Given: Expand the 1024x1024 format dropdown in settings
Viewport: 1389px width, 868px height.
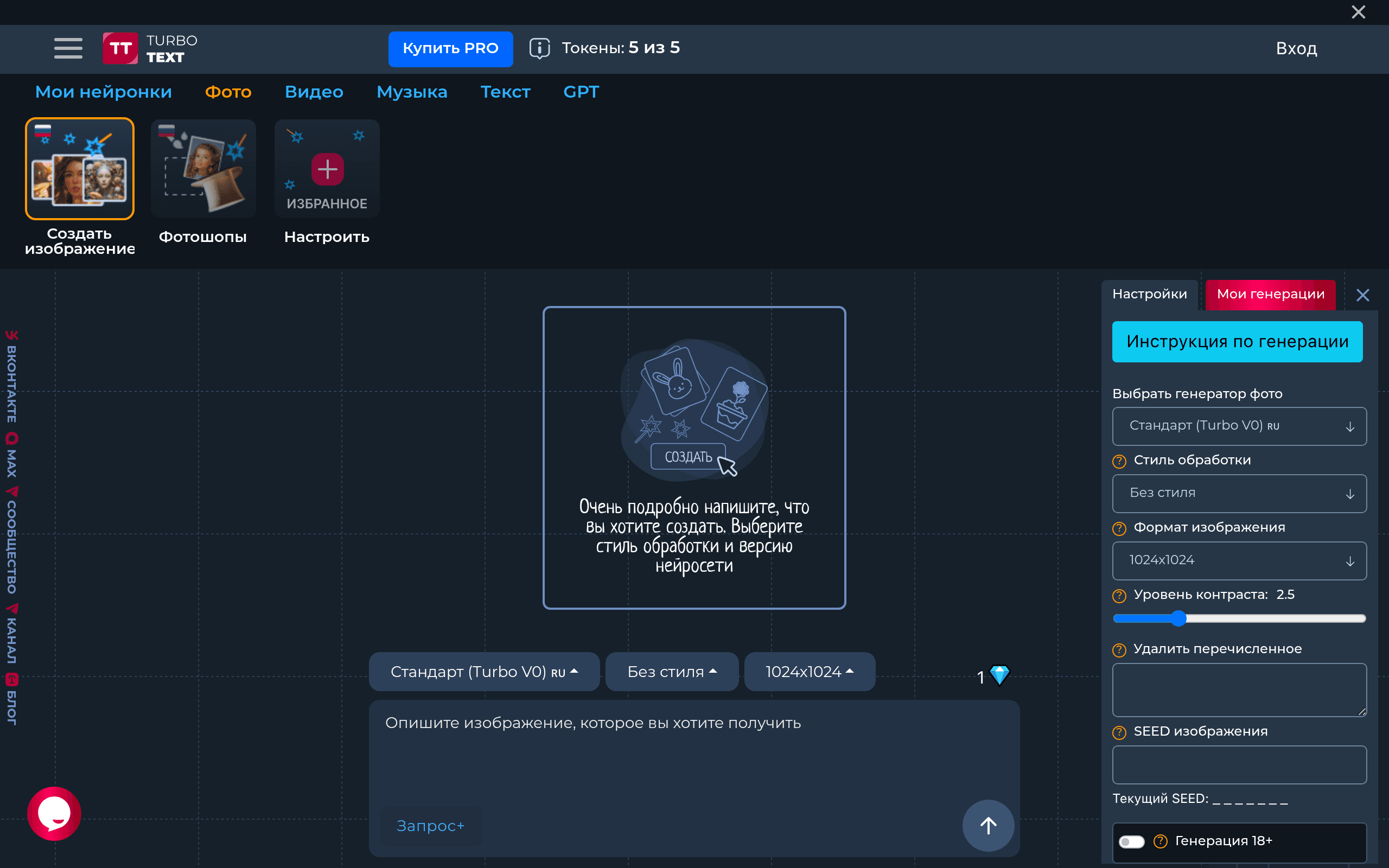Looking at the screenshot, I should (1239, 560).
